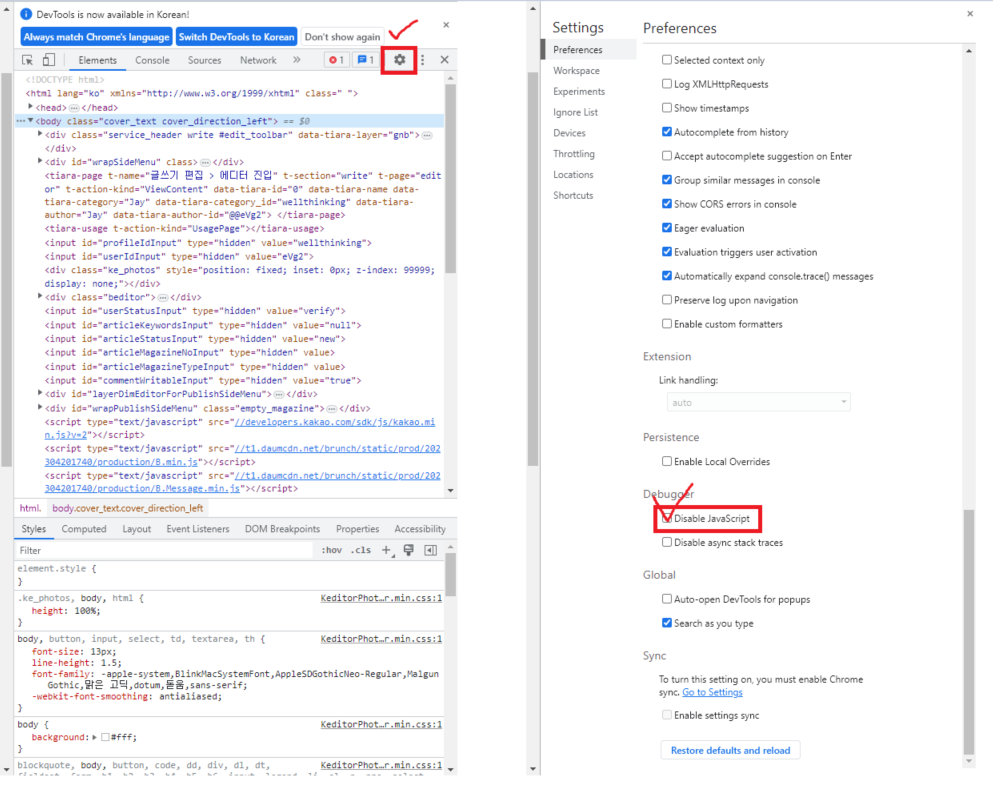Close the DevTools panel
Image resolution: width=993 pixels, height=788 pixels.
coord(445,60)
